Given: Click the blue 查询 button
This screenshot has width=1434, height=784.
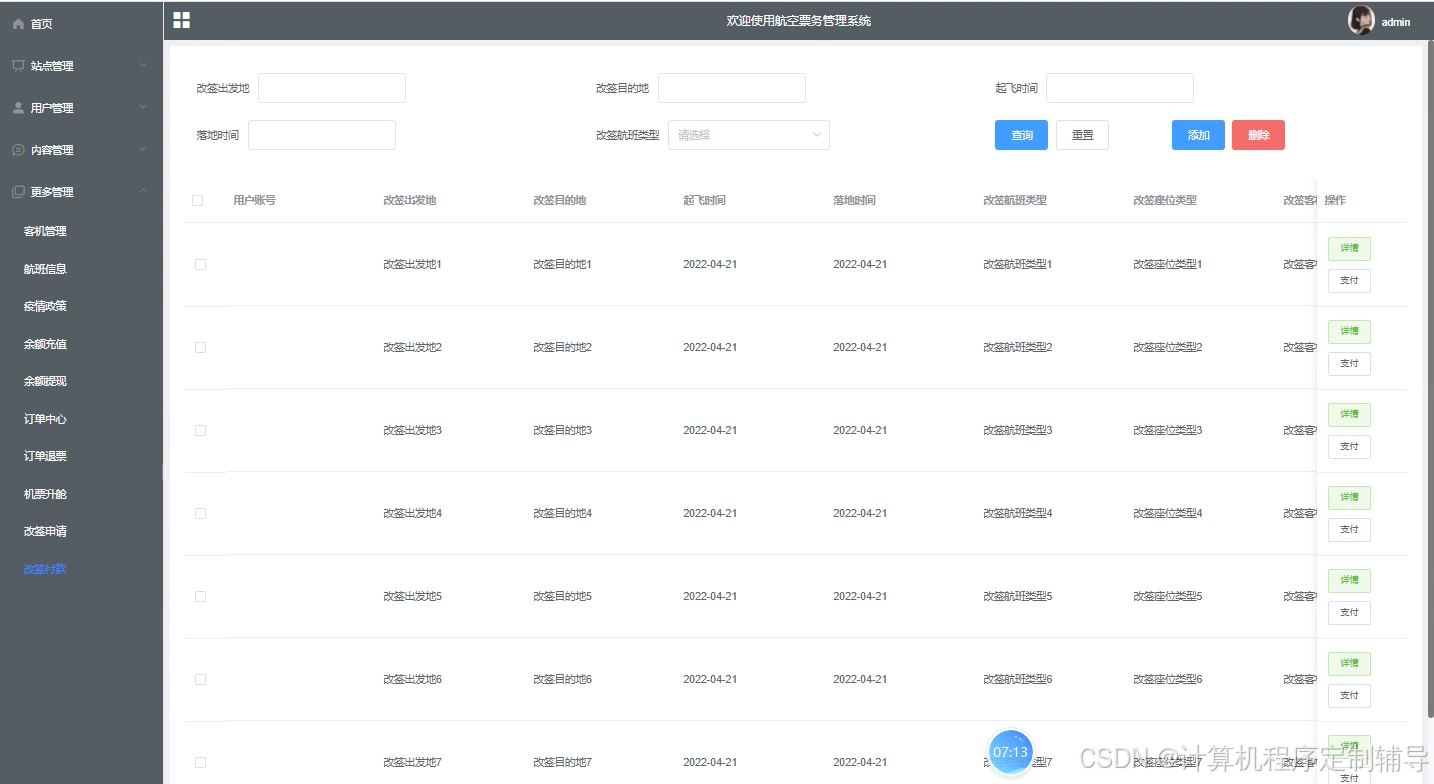Looking at the screenshot, I should pyautogui.click(x=1021, y=135).
